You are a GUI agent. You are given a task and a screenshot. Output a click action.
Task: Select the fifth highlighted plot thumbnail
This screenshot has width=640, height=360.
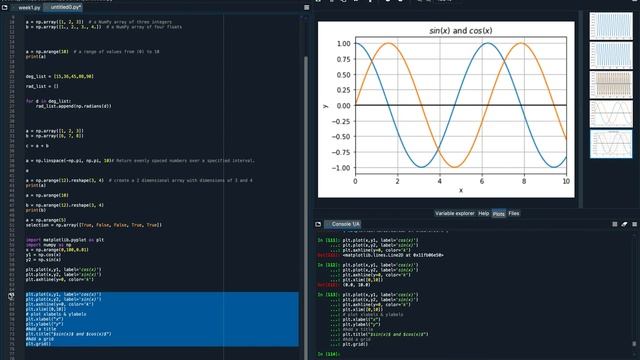pyautogui.click(x=611, y=144)
